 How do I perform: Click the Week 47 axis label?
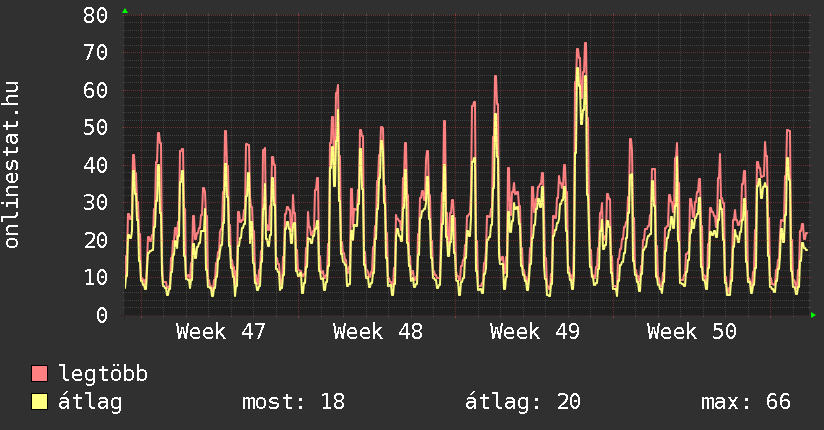pyautogui.click(x=221, y=332)
